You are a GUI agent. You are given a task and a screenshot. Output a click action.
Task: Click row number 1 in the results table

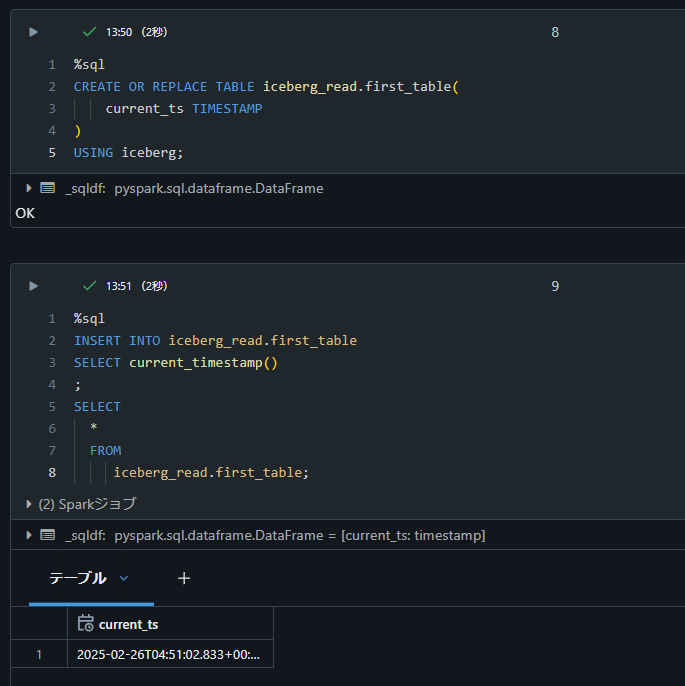click(x=39, y=654)
